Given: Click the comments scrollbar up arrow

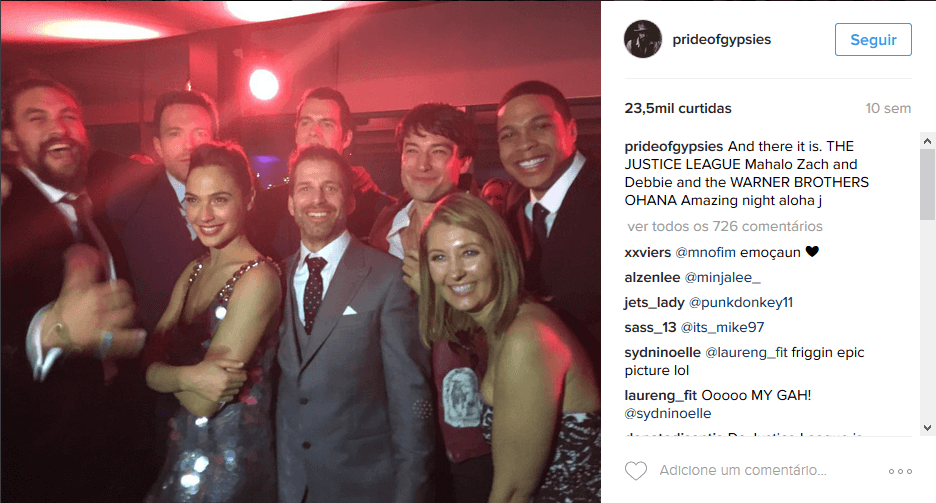Looking at the screenshot, I should pyautogui.click(x=927, y=141).
